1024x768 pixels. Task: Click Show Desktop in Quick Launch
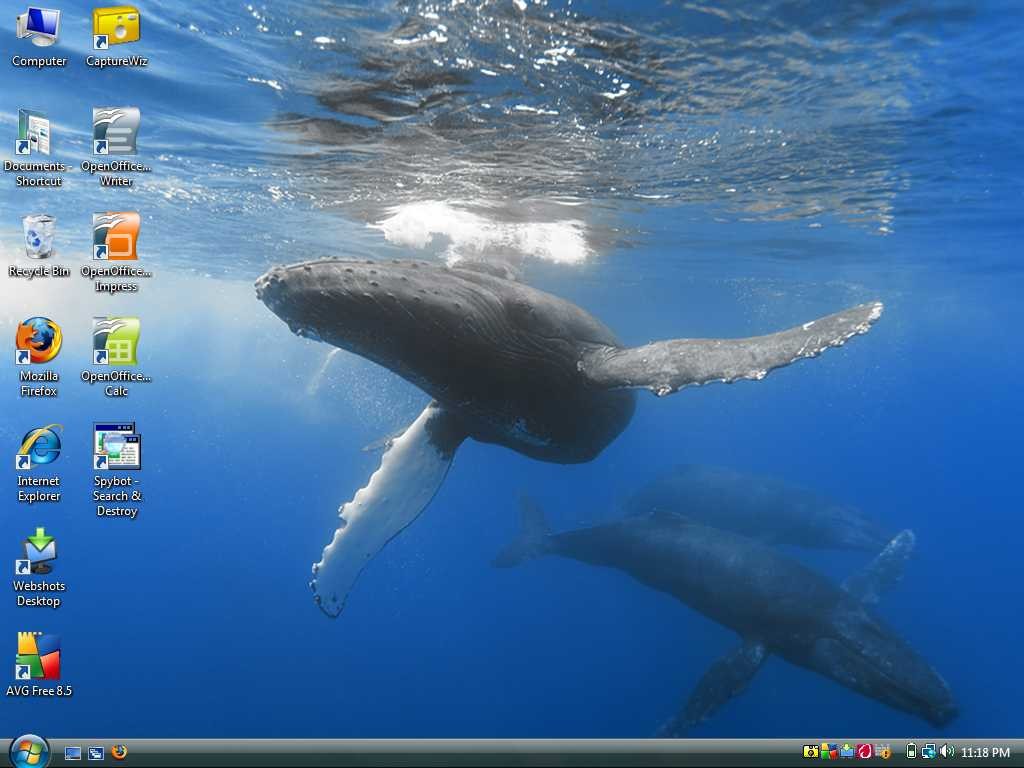point(73,753)
